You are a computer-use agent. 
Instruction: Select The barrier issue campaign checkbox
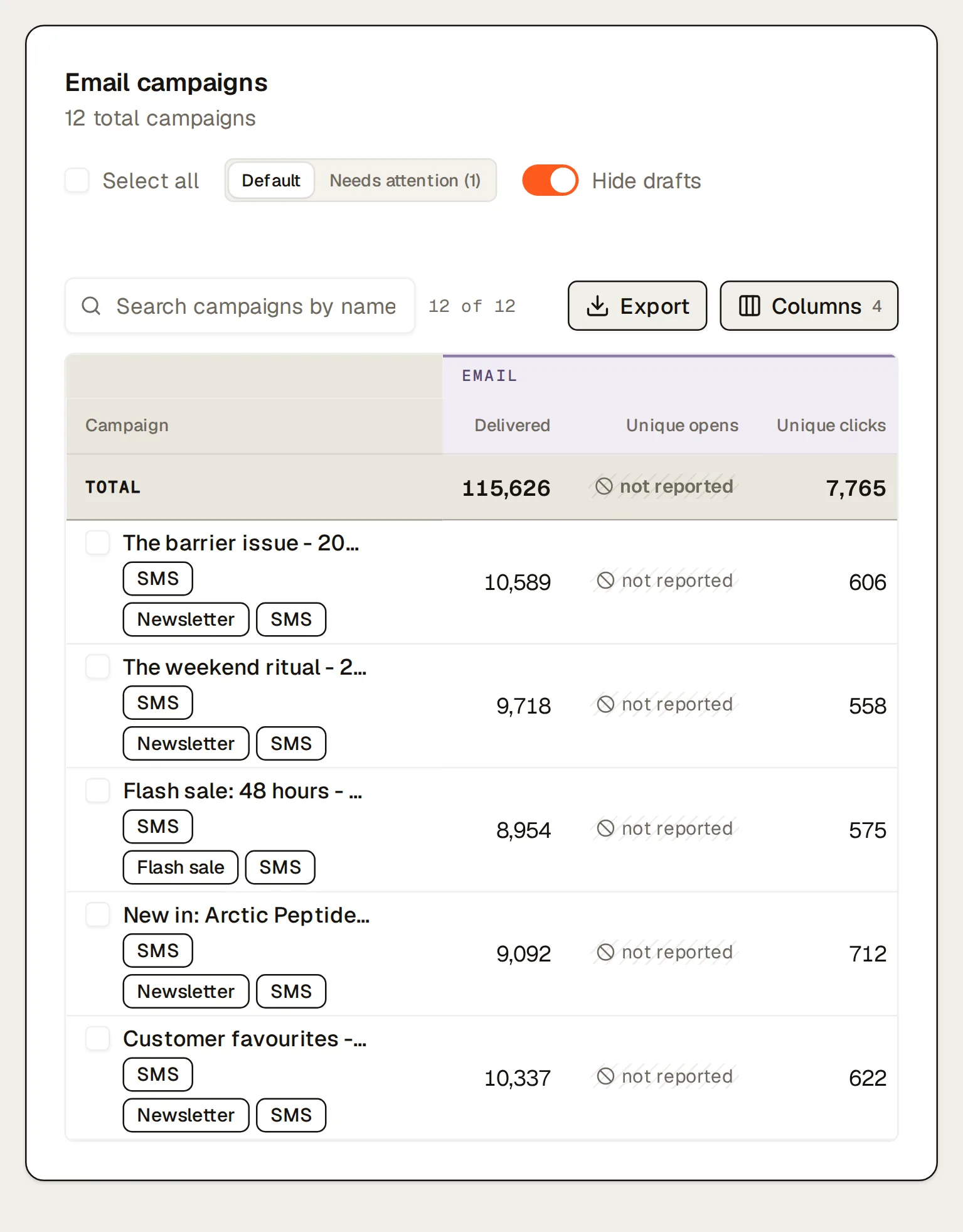pos(98,543)
